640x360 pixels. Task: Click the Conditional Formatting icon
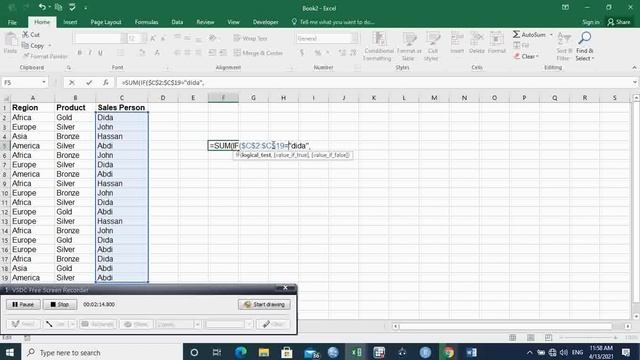[x=379, y=40]
